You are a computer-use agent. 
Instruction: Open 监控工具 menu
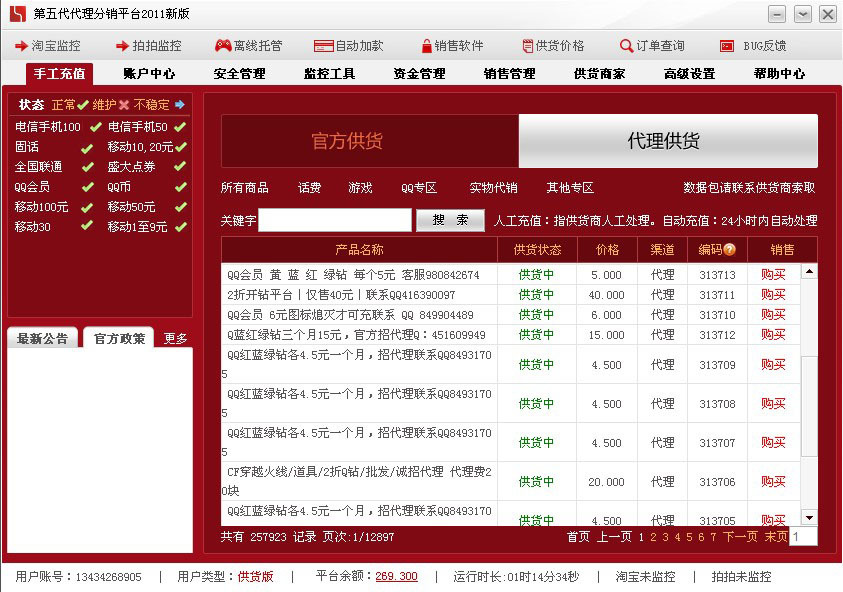pyautogui.click(x=330, y=74)
